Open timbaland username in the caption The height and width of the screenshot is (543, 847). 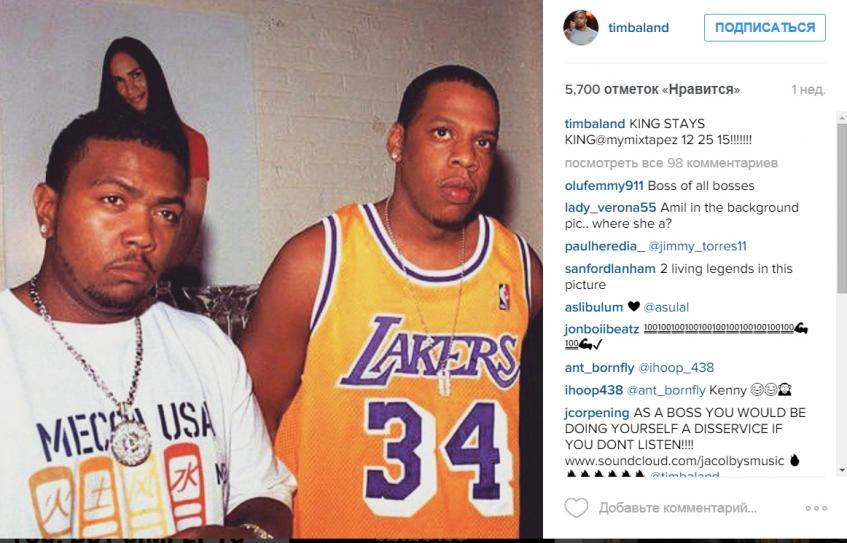[595, 124]
